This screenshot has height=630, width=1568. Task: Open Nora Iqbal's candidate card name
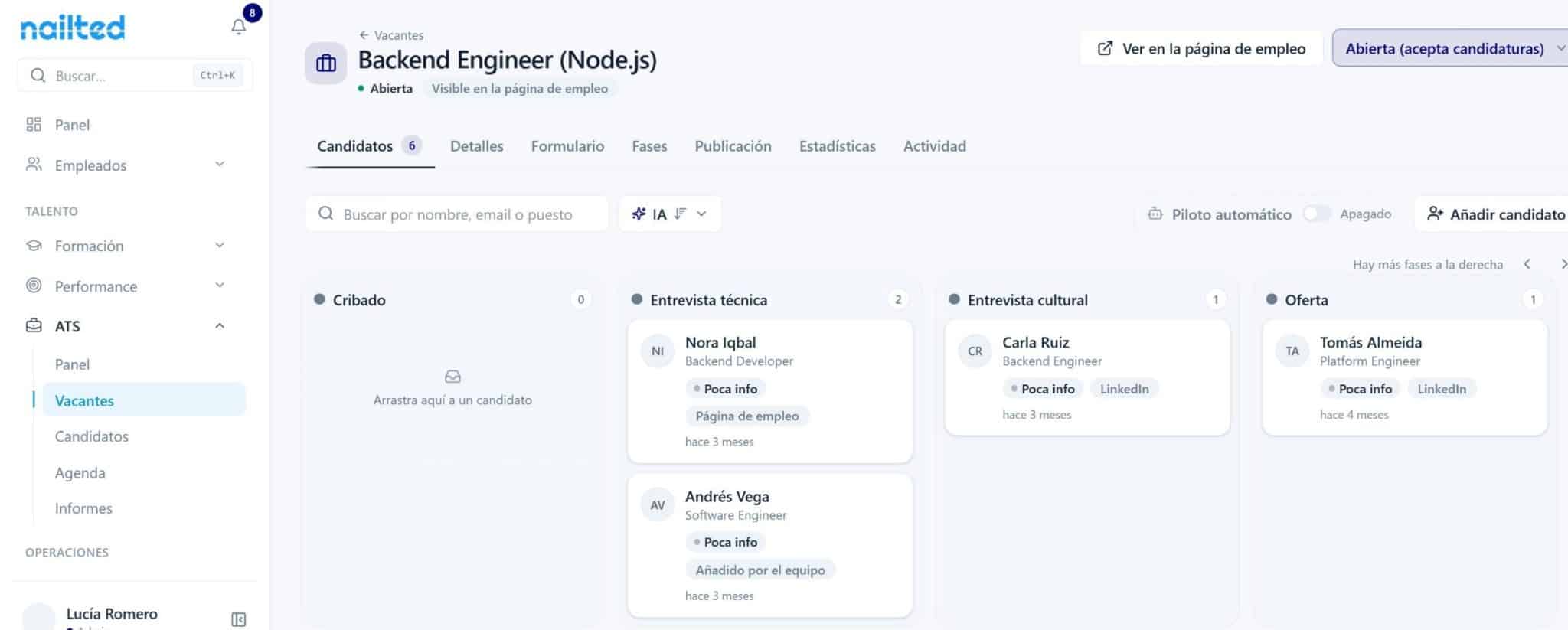(720, 342)
